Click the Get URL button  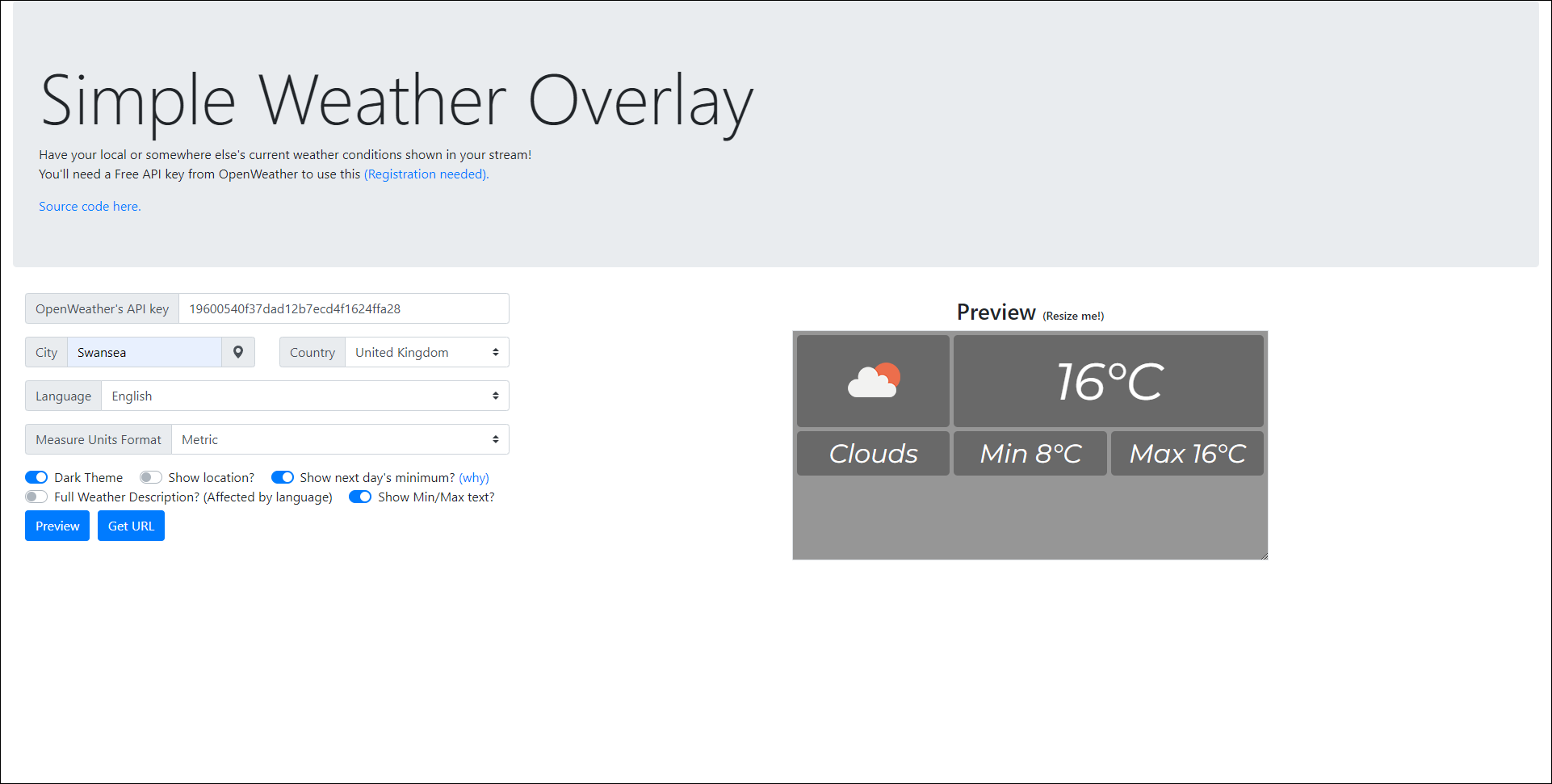[131, 526]
